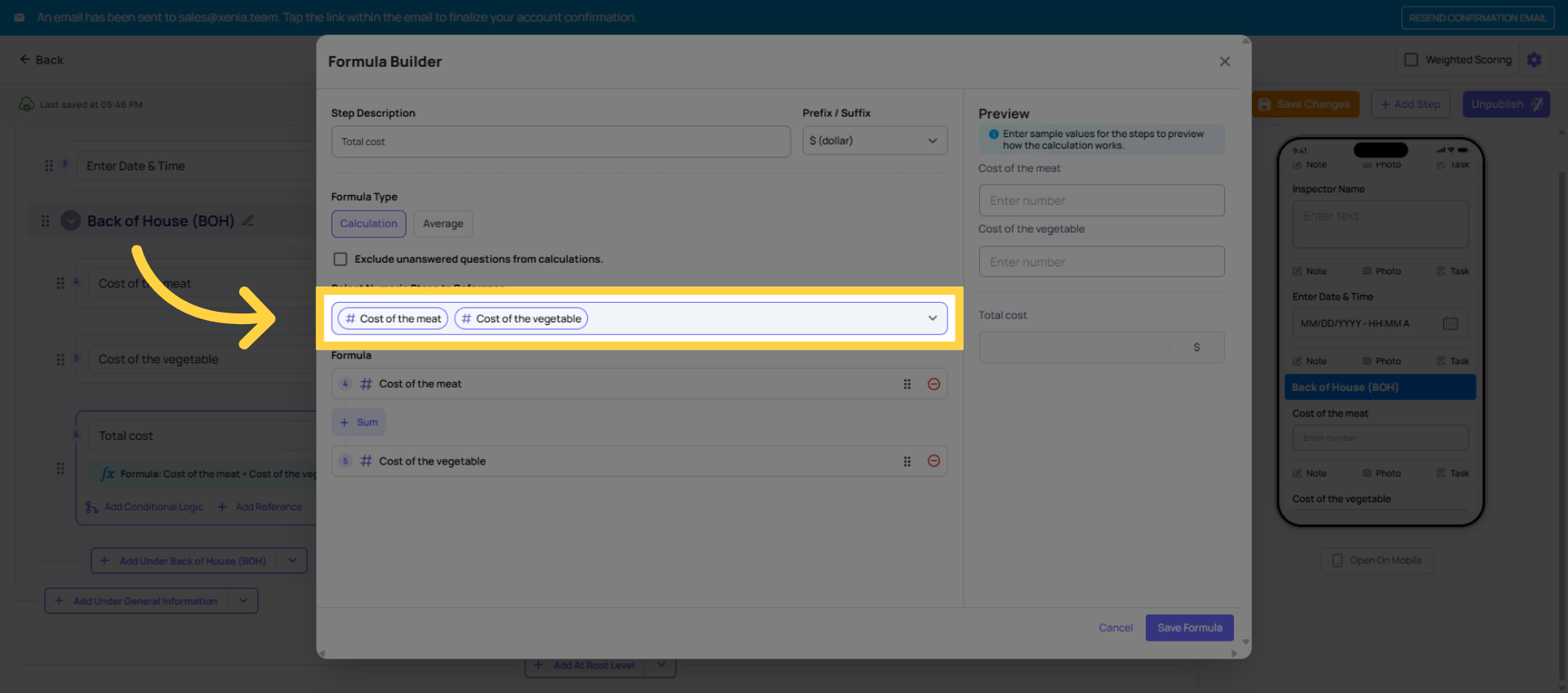Click Add Conditional Logic link

click(145, 507)
